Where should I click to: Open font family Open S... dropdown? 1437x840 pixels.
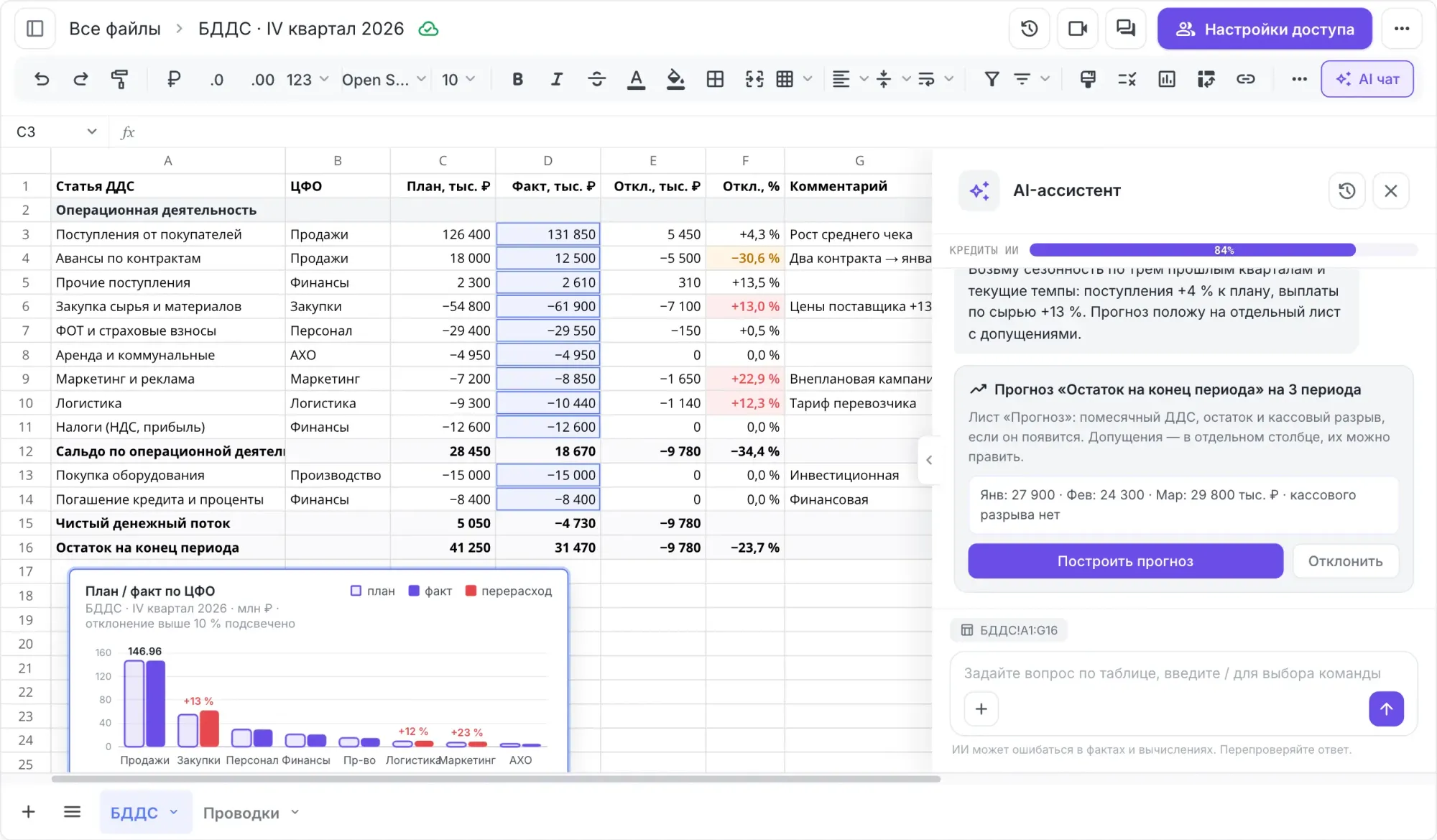384,79
